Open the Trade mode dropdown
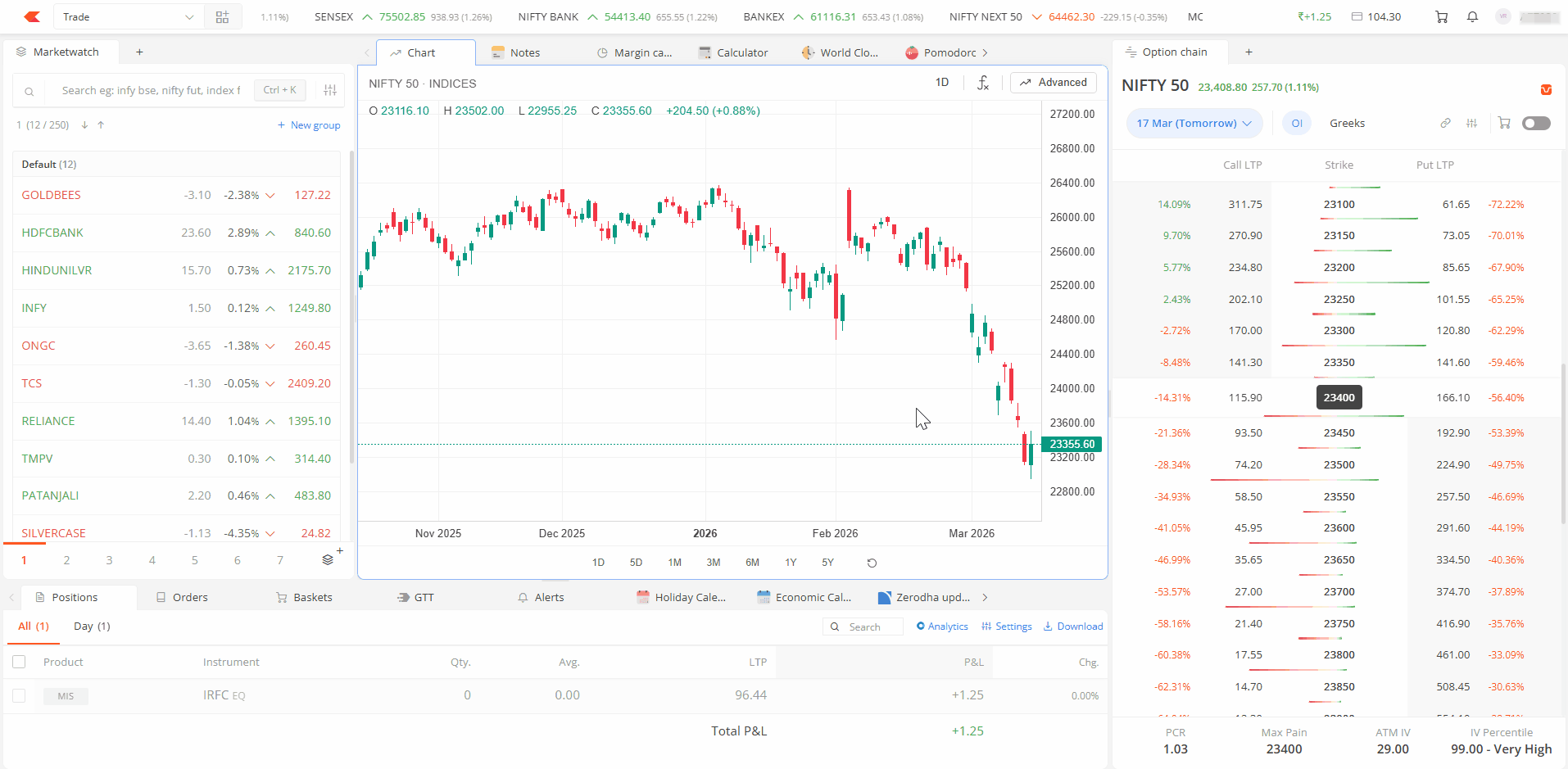 pyautogui.click(x=129, y=17)
